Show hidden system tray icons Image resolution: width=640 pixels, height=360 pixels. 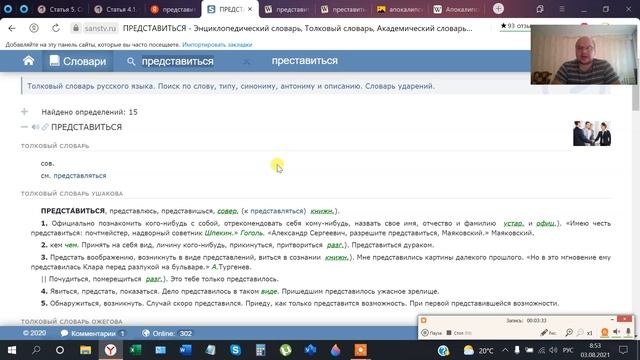pyautogui.click(x=505, y=350)
